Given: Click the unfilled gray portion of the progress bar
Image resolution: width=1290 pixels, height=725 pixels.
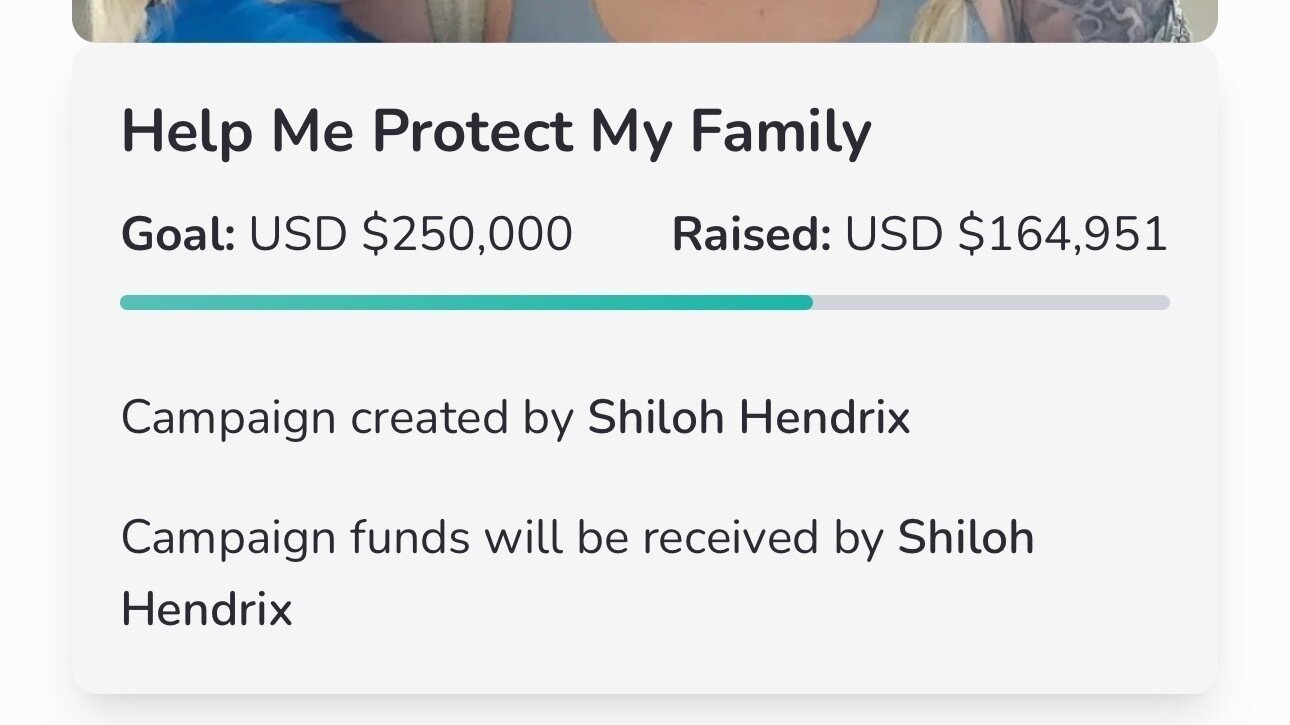Looking at the screenshot, I should (990, 301).
